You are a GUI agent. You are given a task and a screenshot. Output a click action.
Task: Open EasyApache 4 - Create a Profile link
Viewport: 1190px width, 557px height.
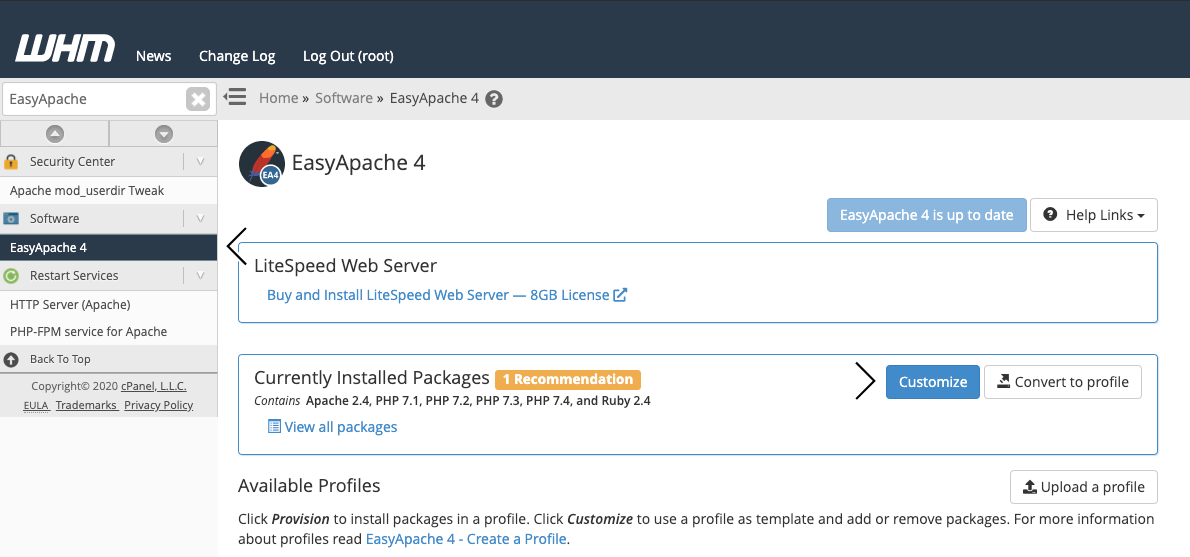[x=466, y=540]
